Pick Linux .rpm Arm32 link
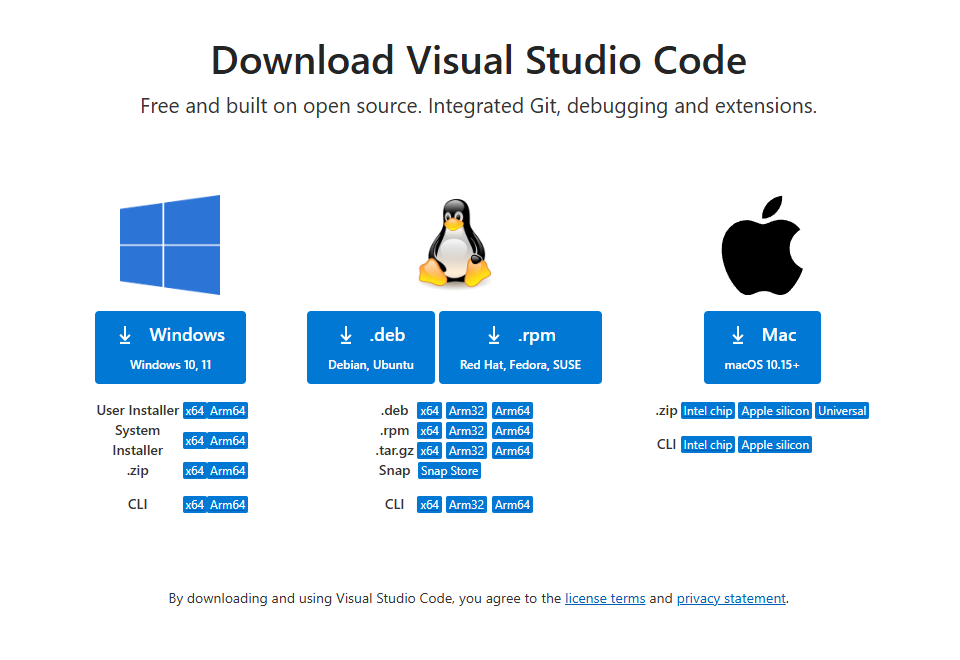 click(x=467, y=431)
